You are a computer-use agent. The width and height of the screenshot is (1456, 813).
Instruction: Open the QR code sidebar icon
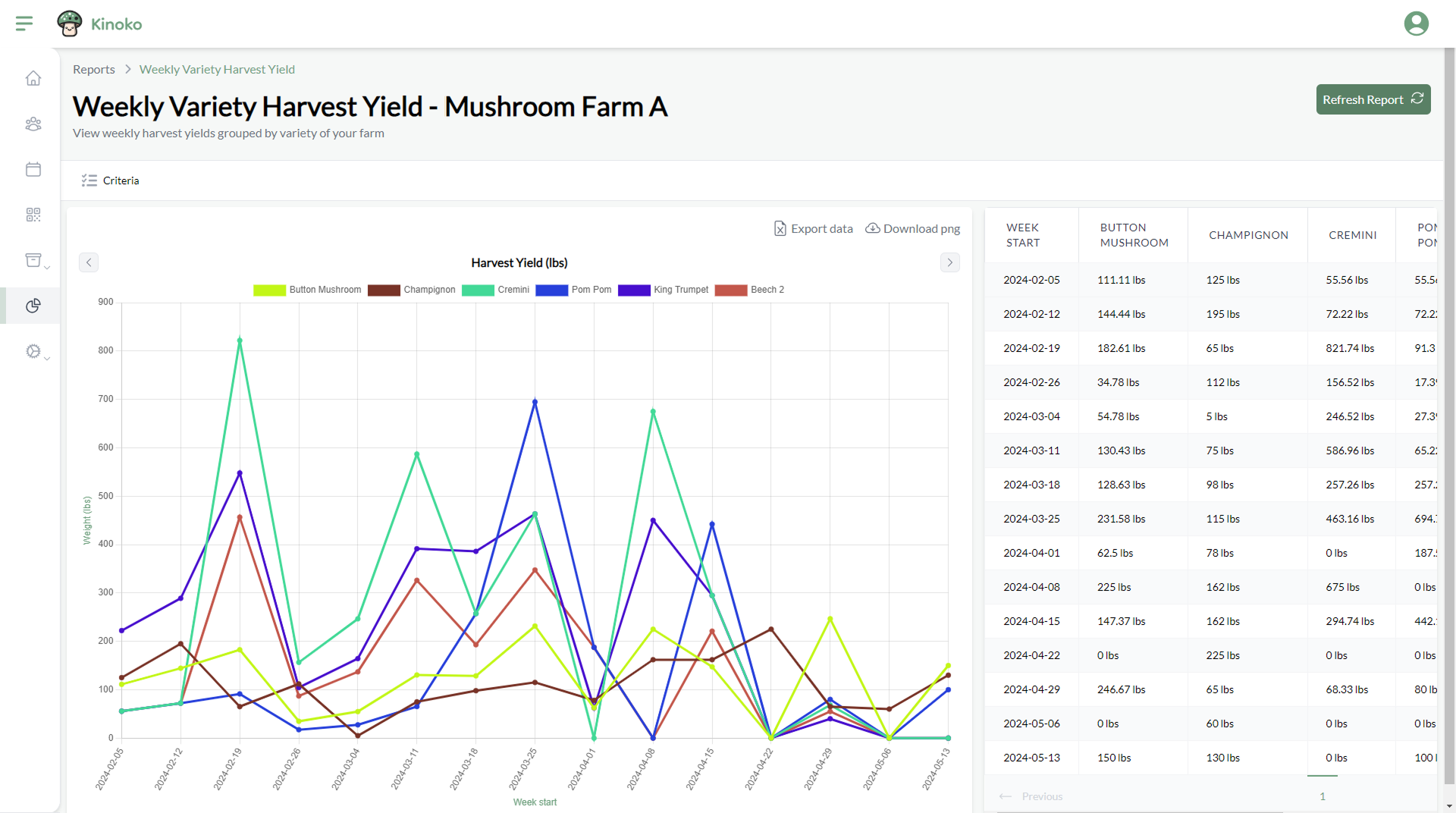33,215
